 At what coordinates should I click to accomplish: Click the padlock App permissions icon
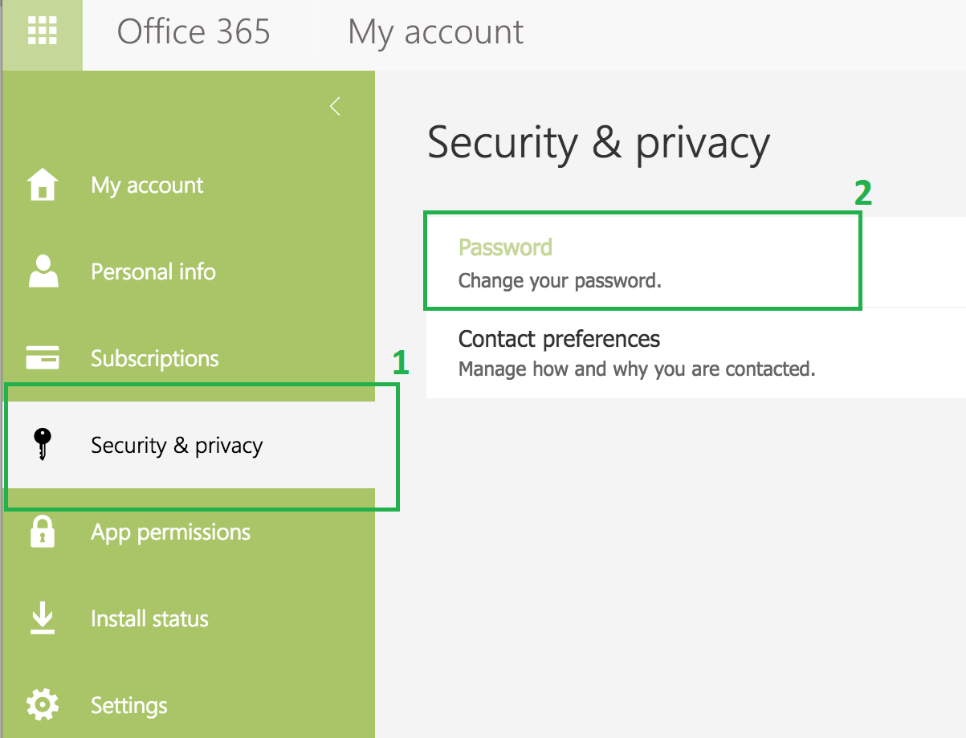click(x=43, y=532)
